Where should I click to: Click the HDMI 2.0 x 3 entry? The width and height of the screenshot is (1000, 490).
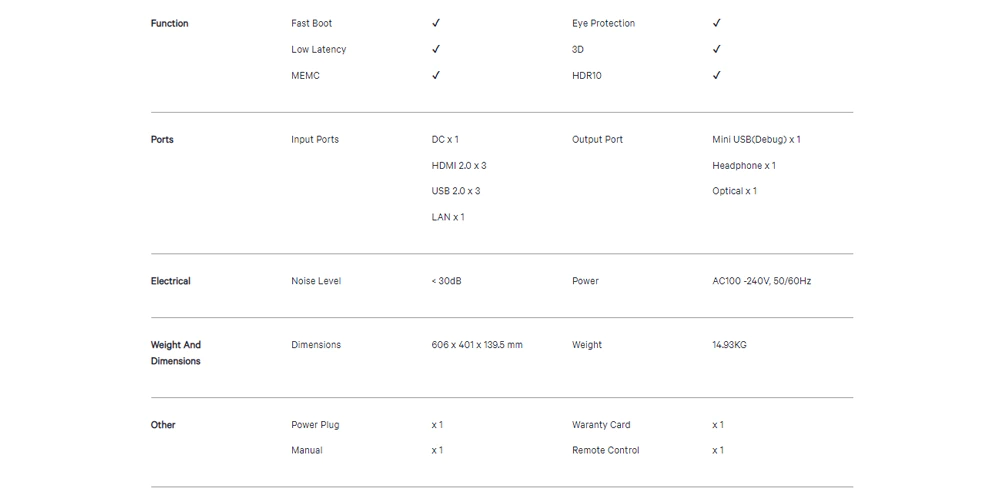tap(459, 165)
